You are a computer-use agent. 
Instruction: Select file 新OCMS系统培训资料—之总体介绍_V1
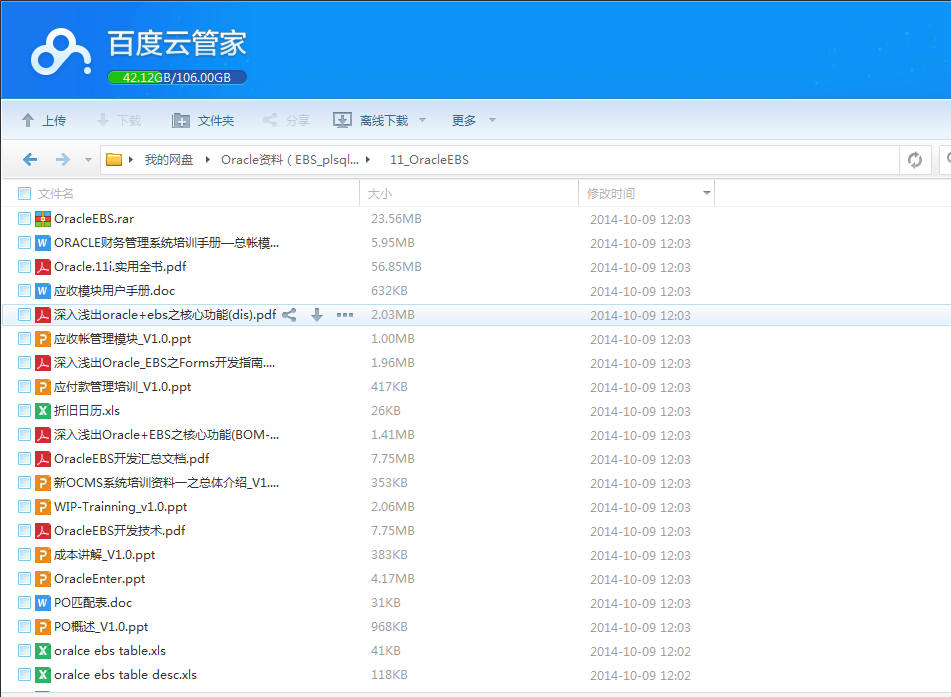(x=166, y=483)
